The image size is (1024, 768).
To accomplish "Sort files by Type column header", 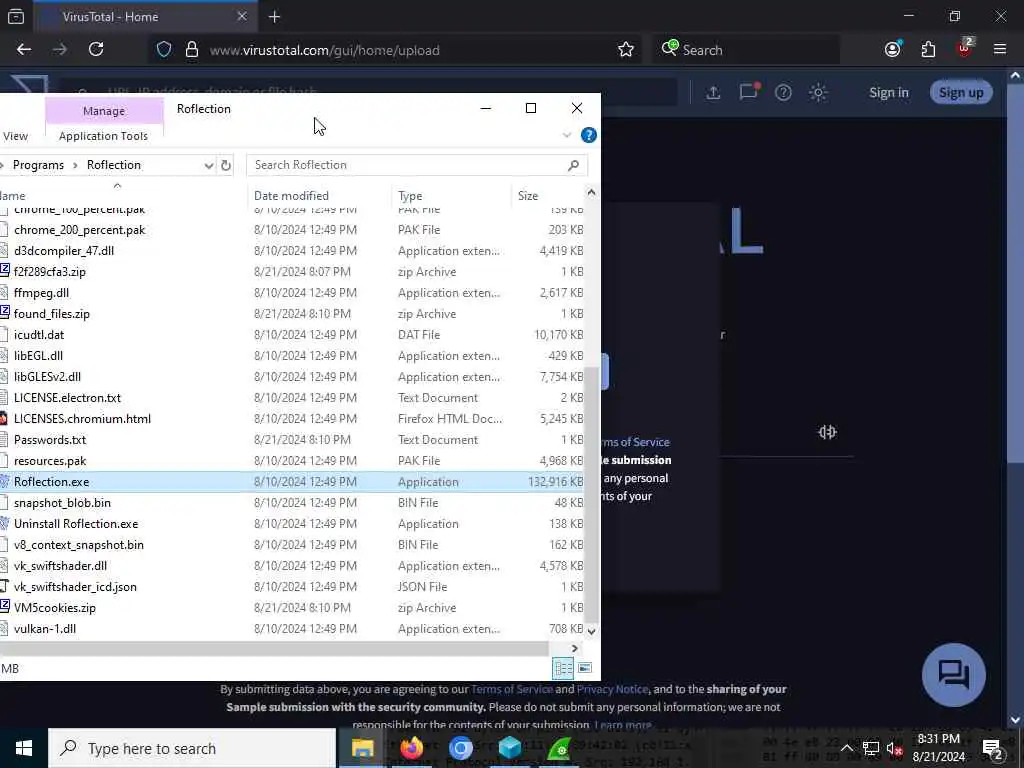I will click(x=410, y=195).
